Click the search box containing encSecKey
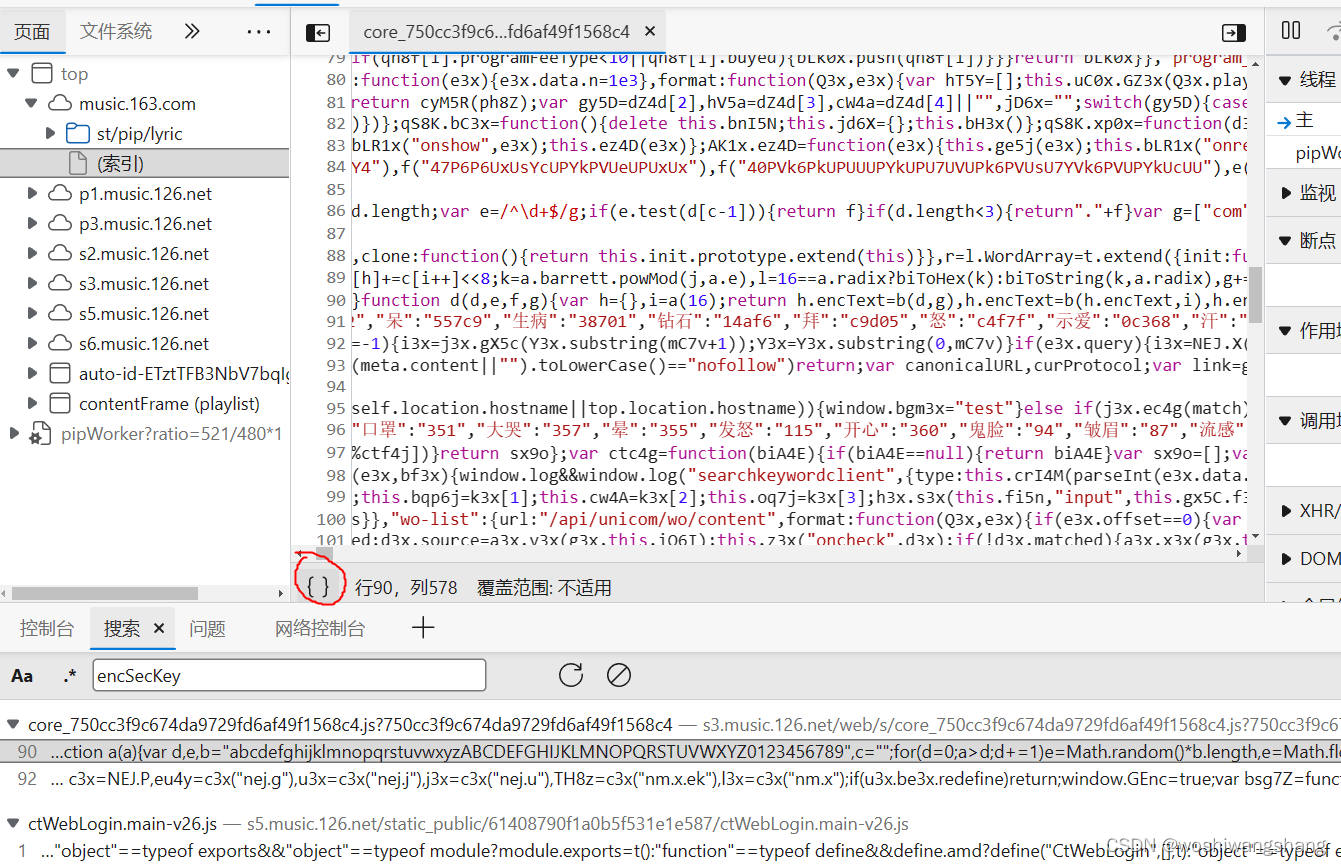 click(x=289, y=675)
